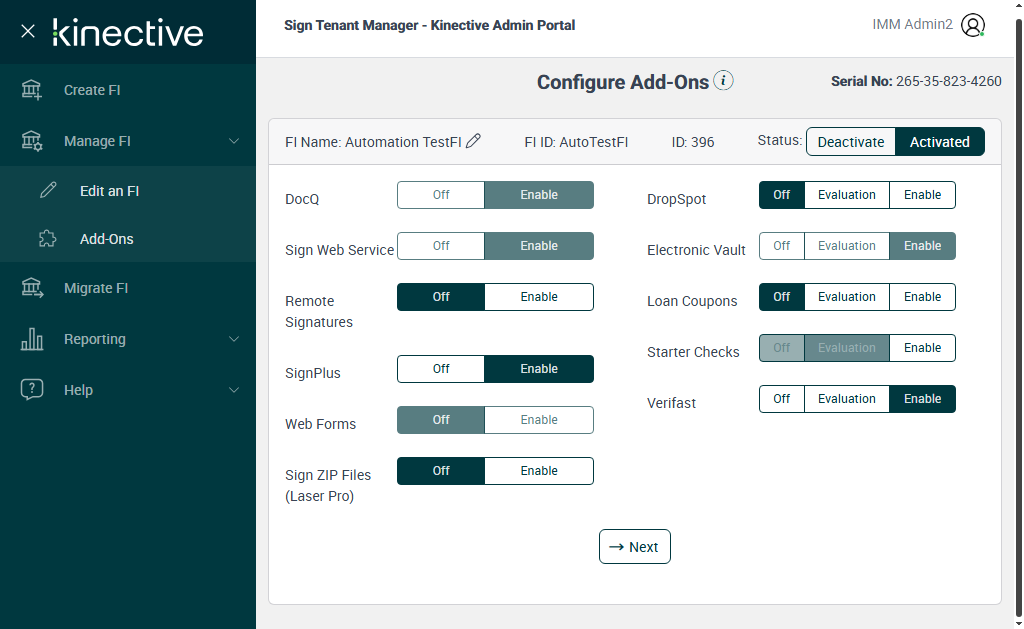The image size is (1024, 629).
Task: Set DropSpot to Evaluation
Action: [x=846, y=195]
